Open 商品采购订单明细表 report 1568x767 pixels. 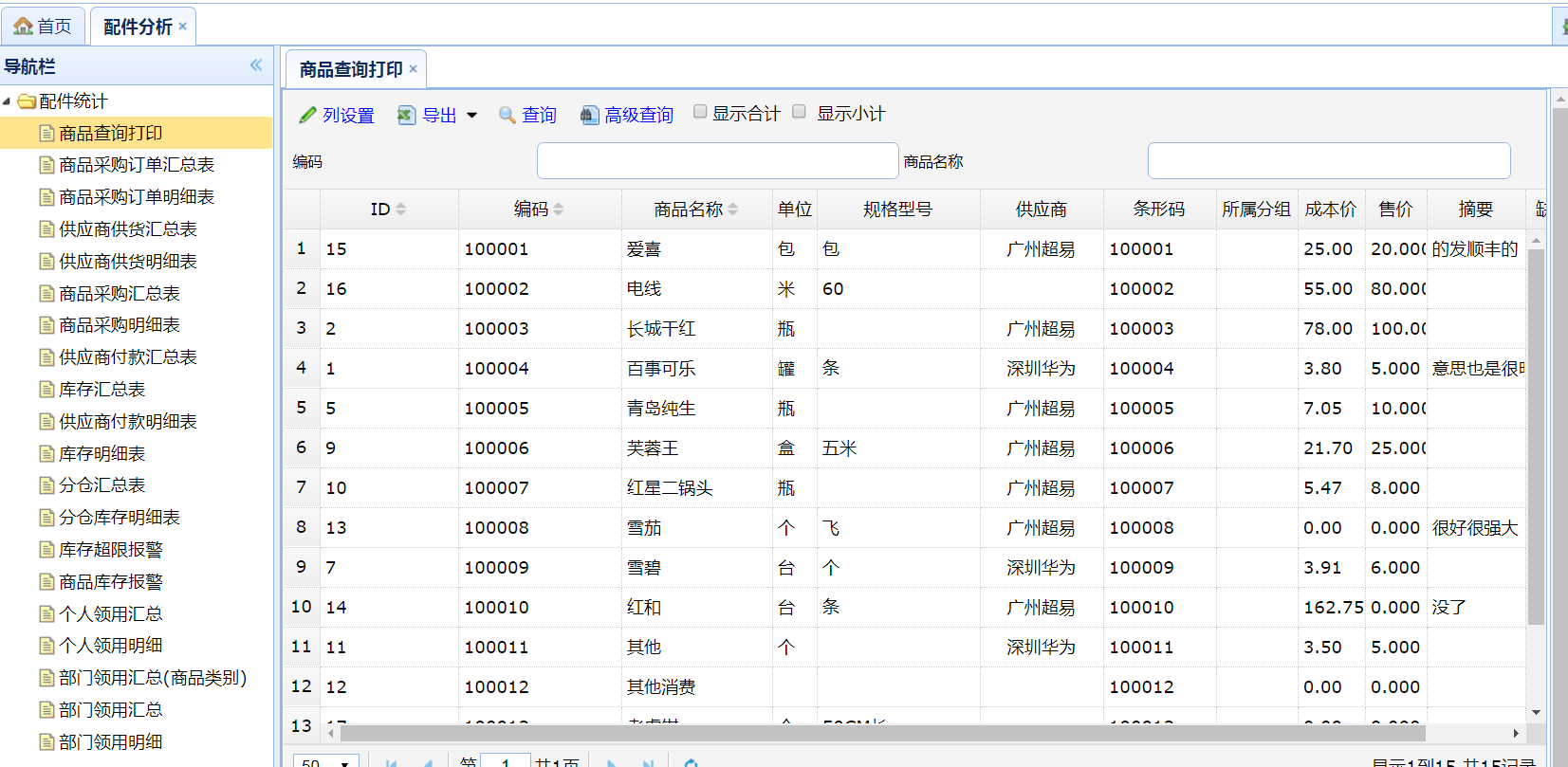click(136, 197)
